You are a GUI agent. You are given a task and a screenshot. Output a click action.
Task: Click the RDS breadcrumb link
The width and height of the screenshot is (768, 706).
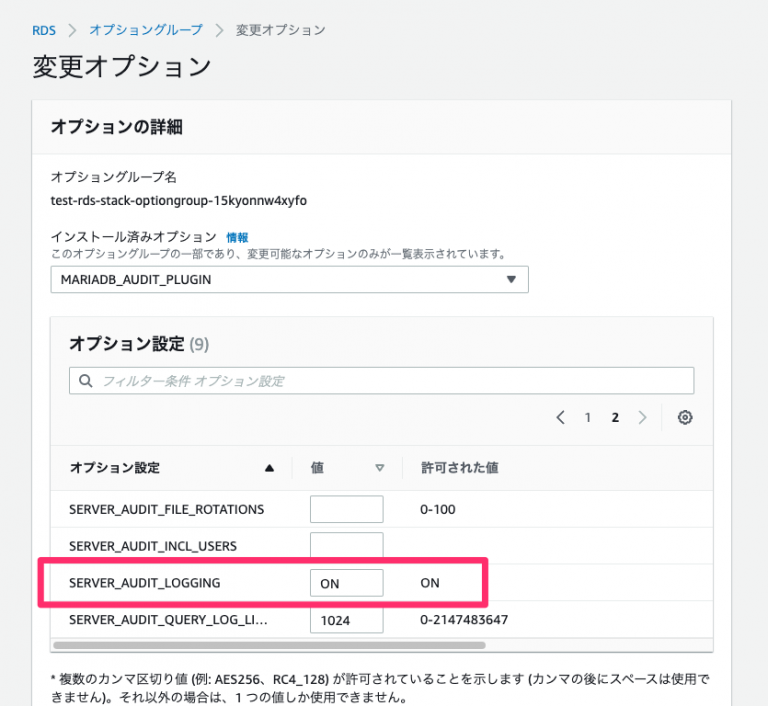tap(43, 30)
